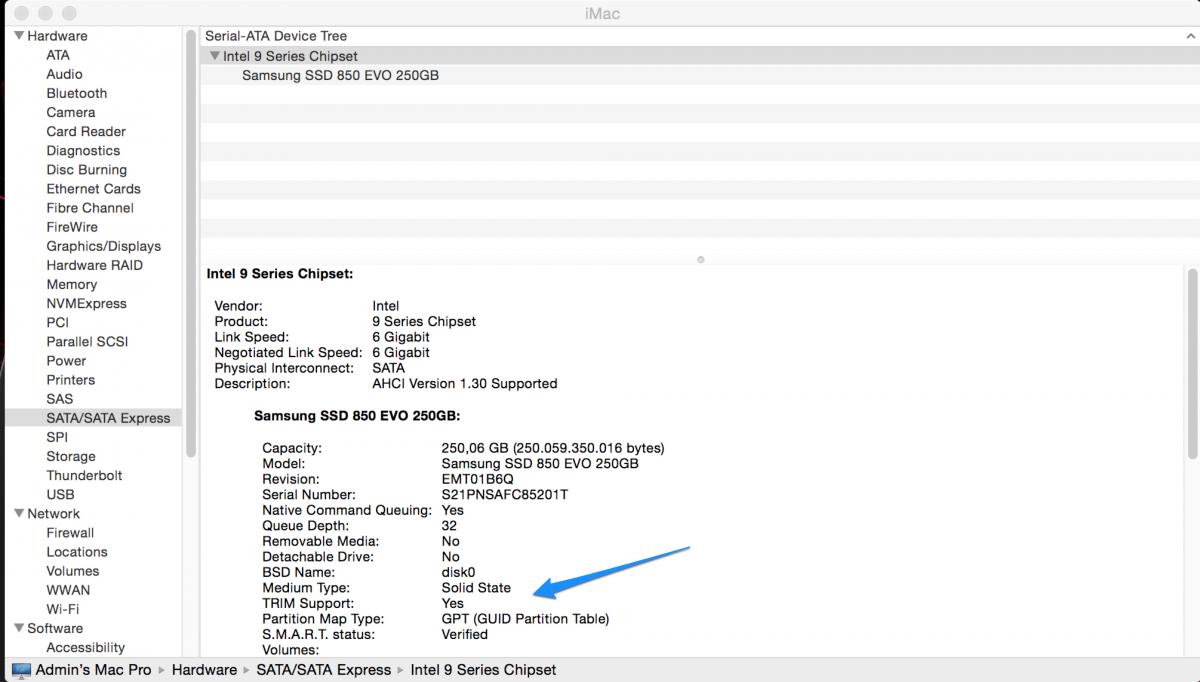1200x682 pixels.
Task: Select Thunderbolt in the sidebar
Action: point(84,475)
